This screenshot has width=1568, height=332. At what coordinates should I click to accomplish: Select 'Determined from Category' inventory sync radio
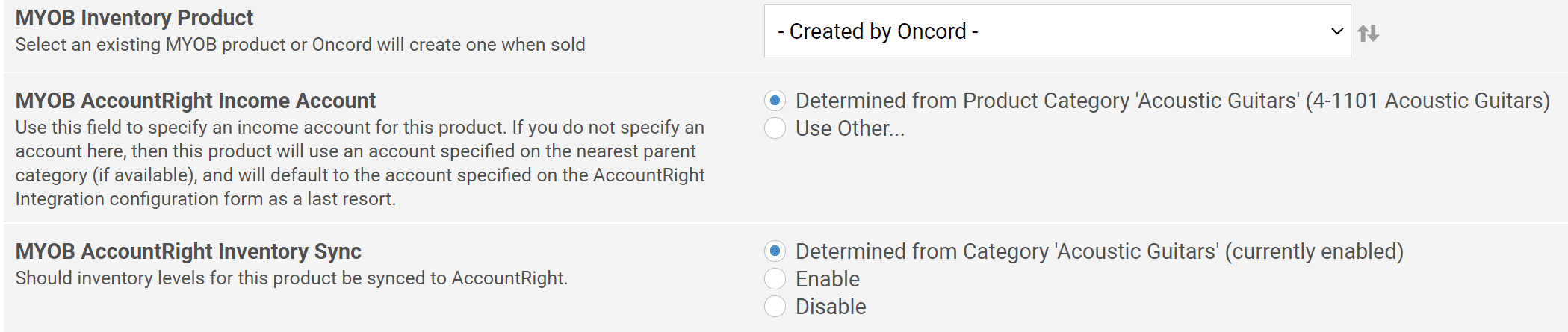click(x=775, y=251)
